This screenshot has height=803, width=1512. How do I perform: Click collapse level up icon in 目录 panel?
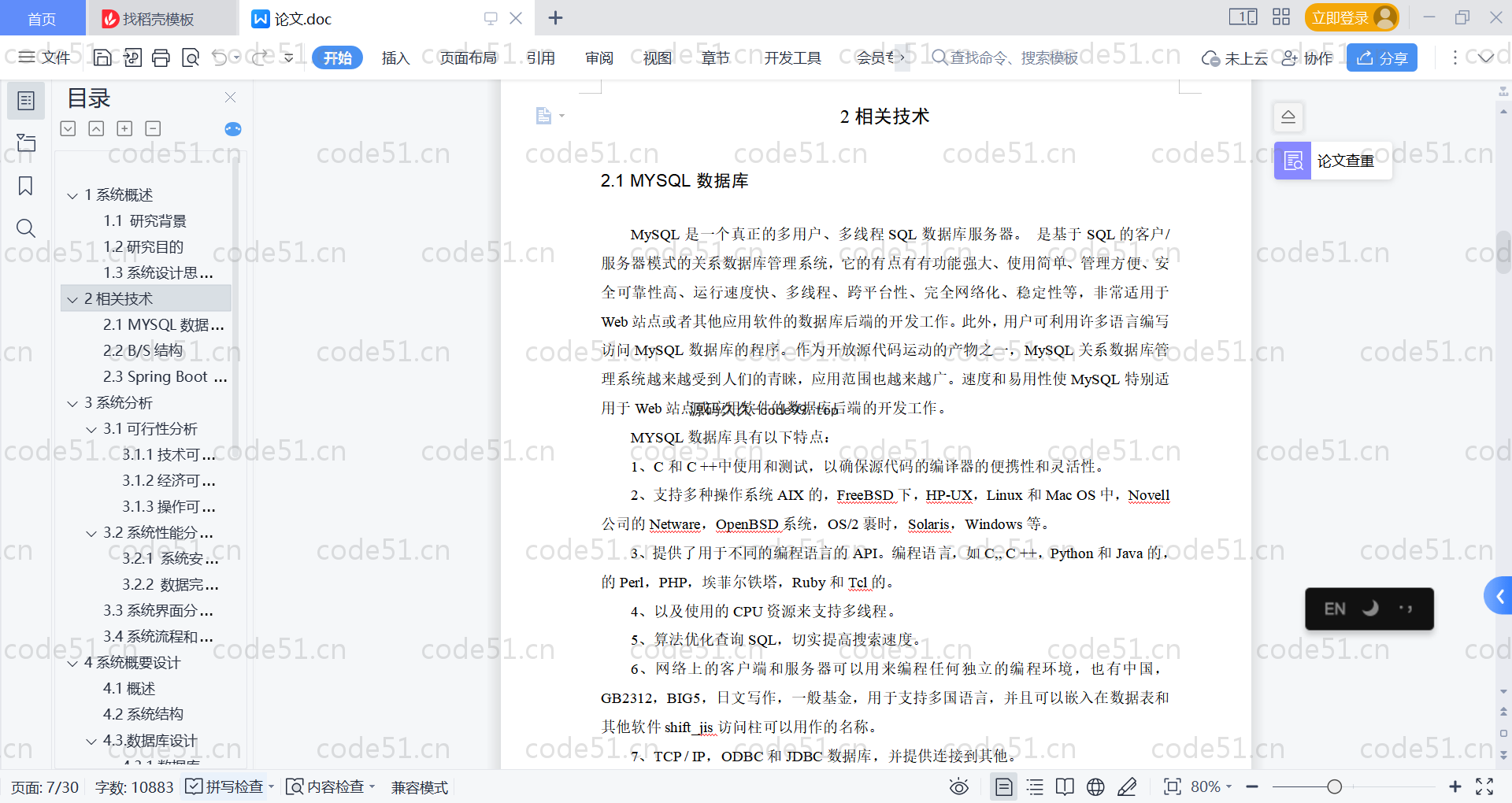pos(96,128)
